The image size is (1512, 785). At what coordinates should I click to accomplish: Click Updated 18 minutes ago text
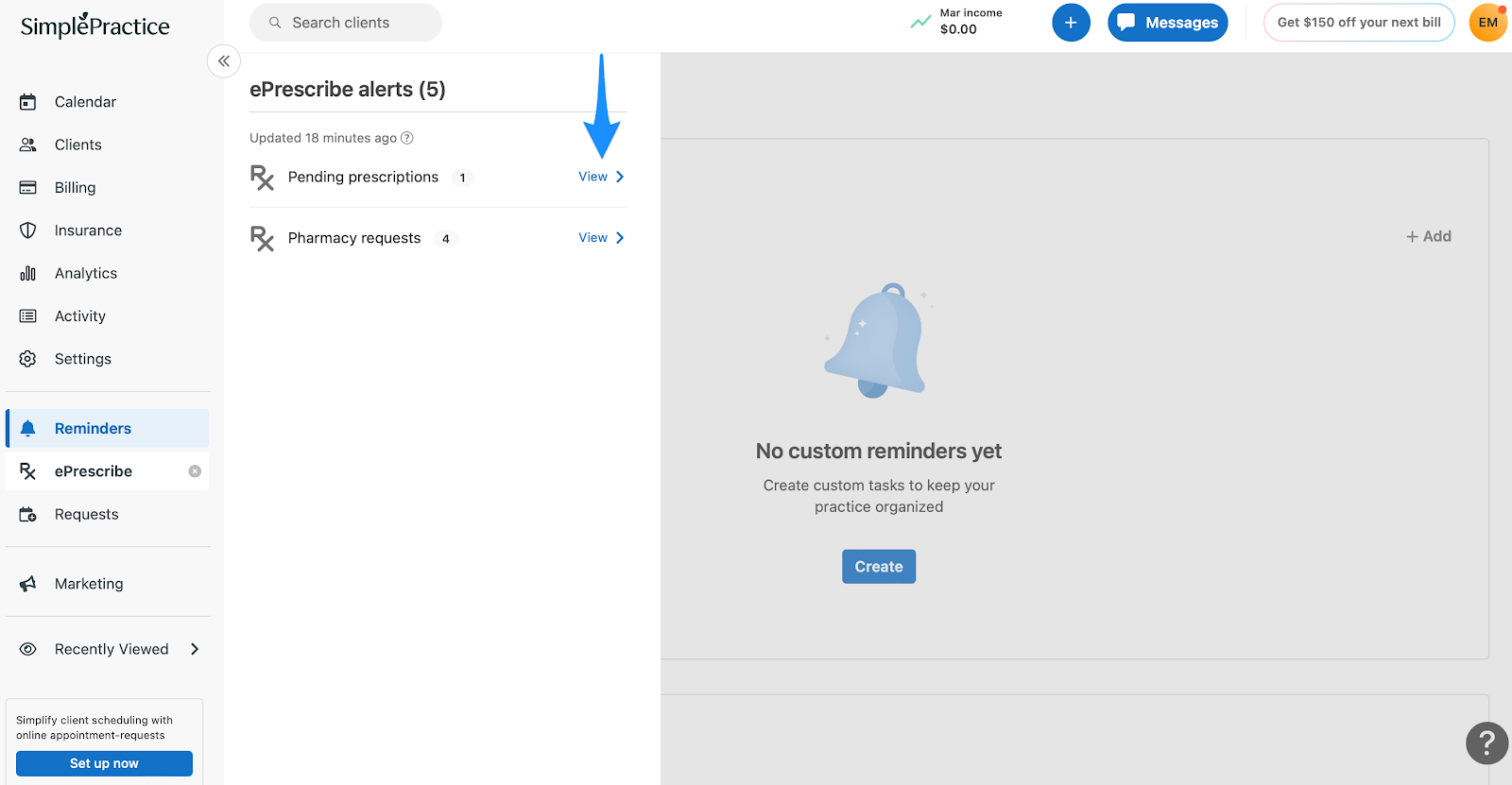click(x=323, y=138)
